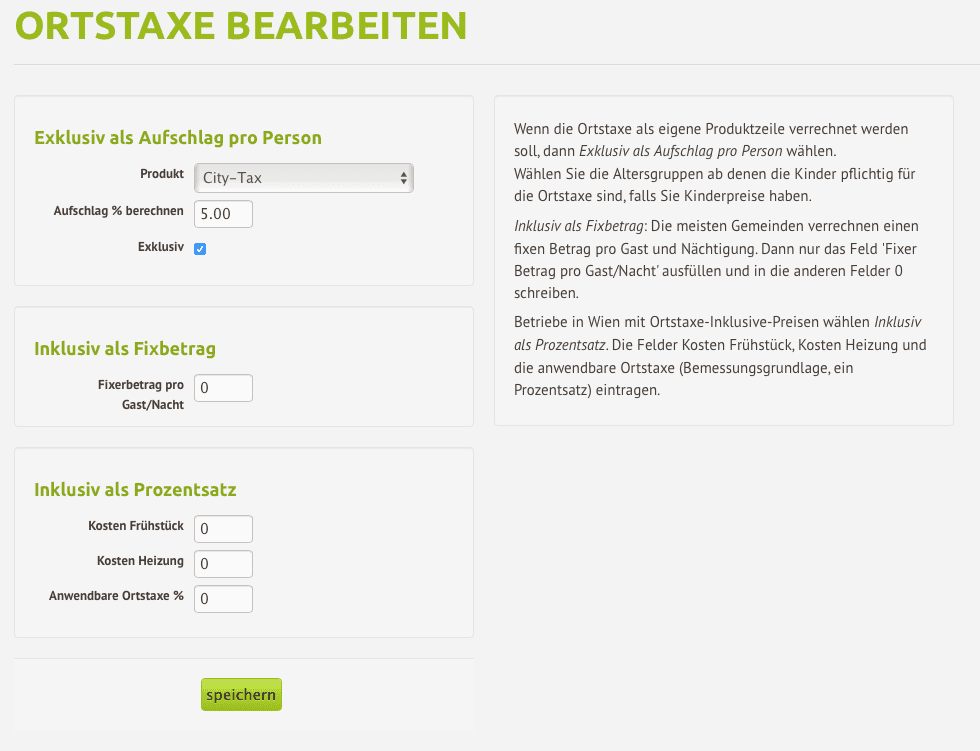The width and height of the screenshot is (980, 751).
Task: Click the Aufschlag % berechnen label
Action: [118, 211]
